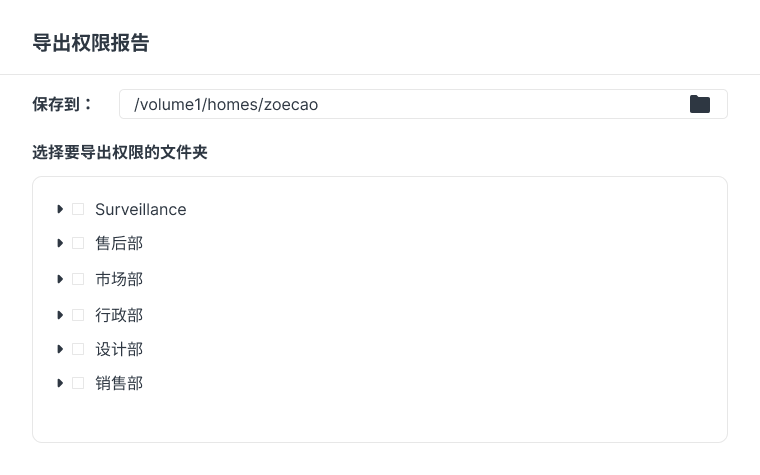Select the 市场部 folder label
The height and width of the screenshot is (475, 760).
tap(119, 279)
